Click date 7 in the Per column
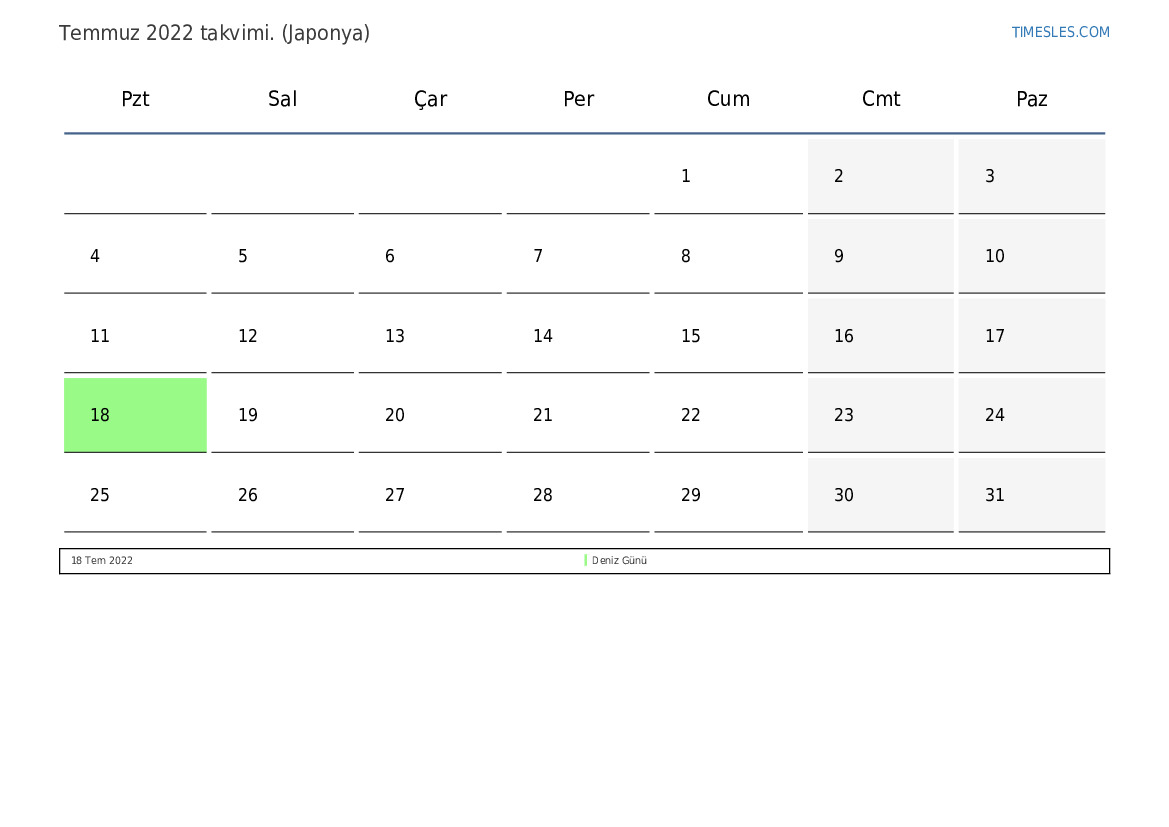Viewport: 1169px width, 827px height. pos(578,256)
